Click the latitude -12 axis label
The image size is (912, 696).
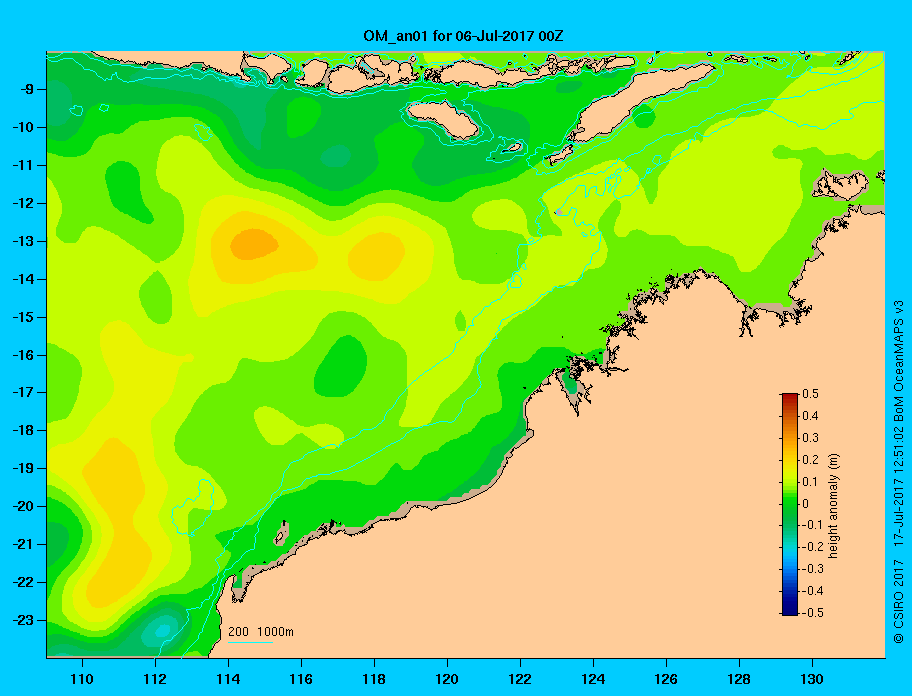[x=23, y=204]
